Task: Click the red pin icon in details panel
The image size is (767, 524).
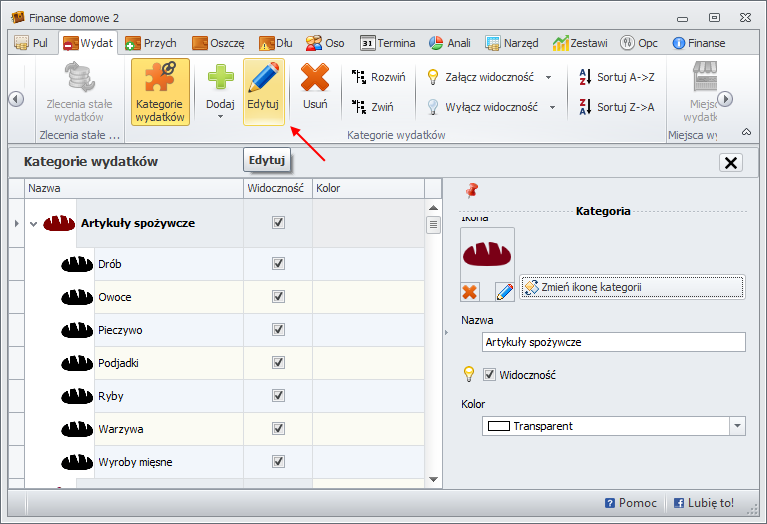Action: (472, 189)
